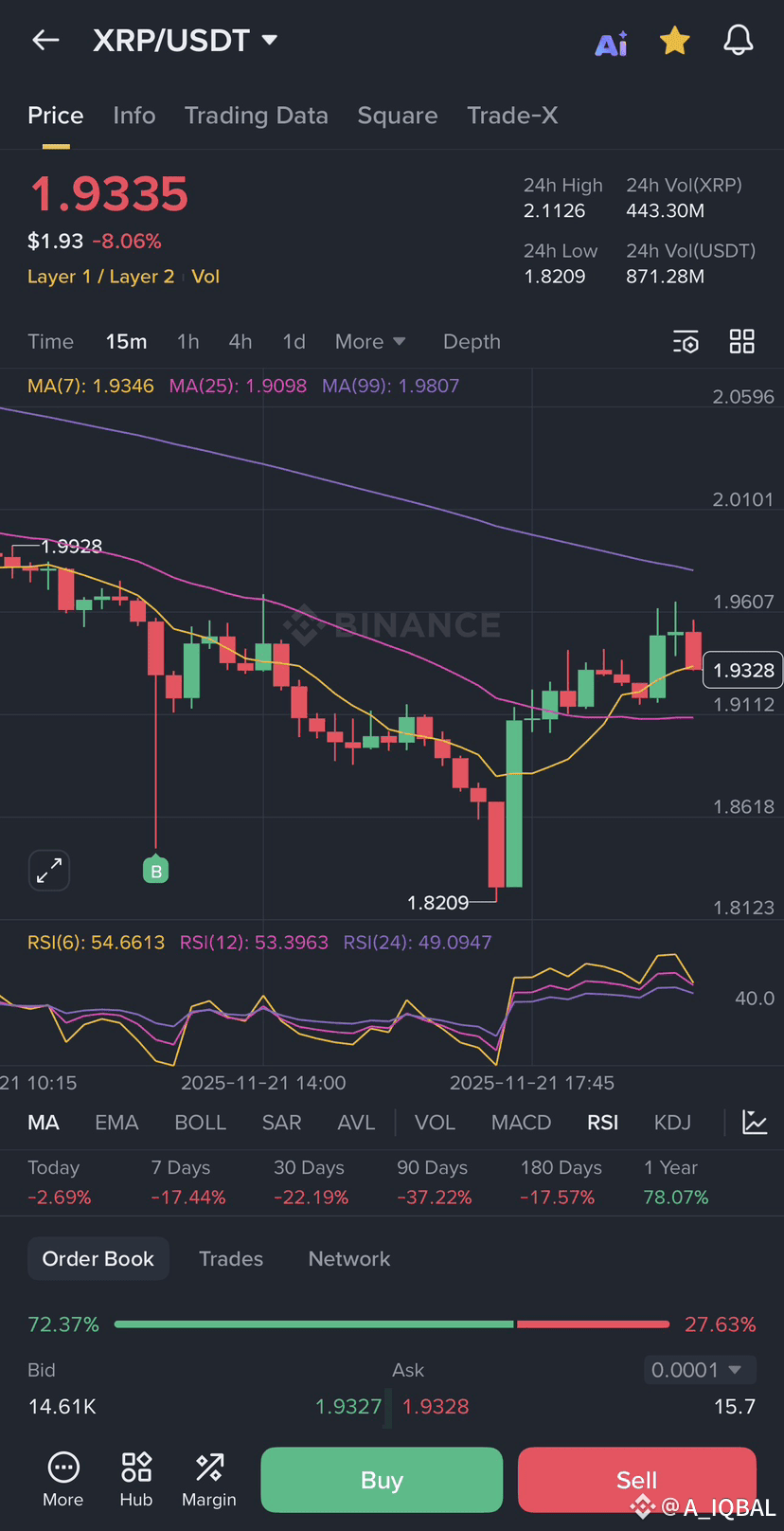Viewport: 784px width, 1531px height.
Task: Open the Trades tab
Action: coord(231,1258)
